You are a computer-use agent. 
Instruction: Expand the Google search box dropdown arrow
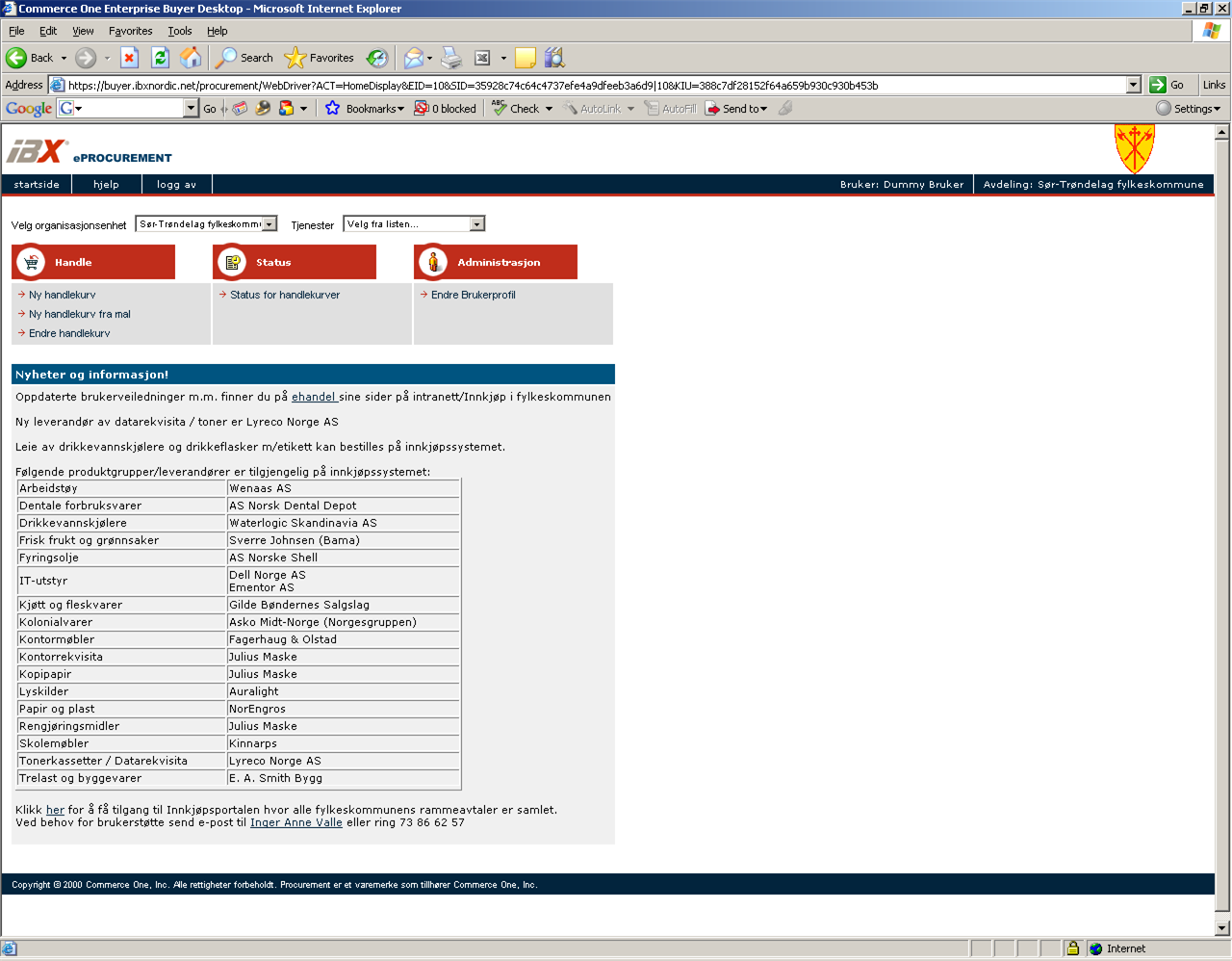coord(191,109)
